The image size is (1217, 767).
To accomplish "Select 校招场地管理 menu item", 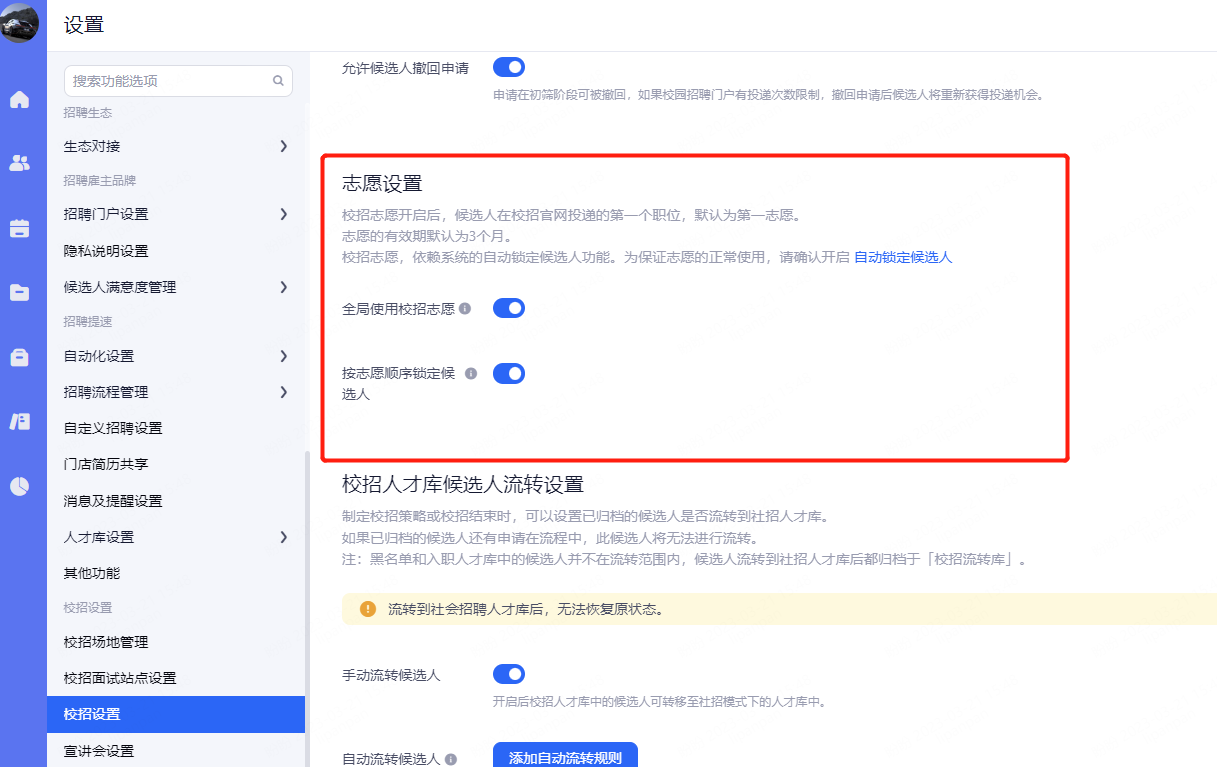I will (x=106, y=642).
